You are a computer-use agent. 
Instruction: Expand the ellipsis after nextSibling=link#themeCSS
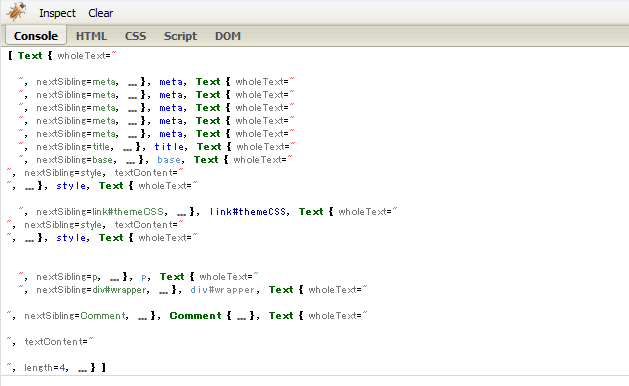(x=181, y=214)
